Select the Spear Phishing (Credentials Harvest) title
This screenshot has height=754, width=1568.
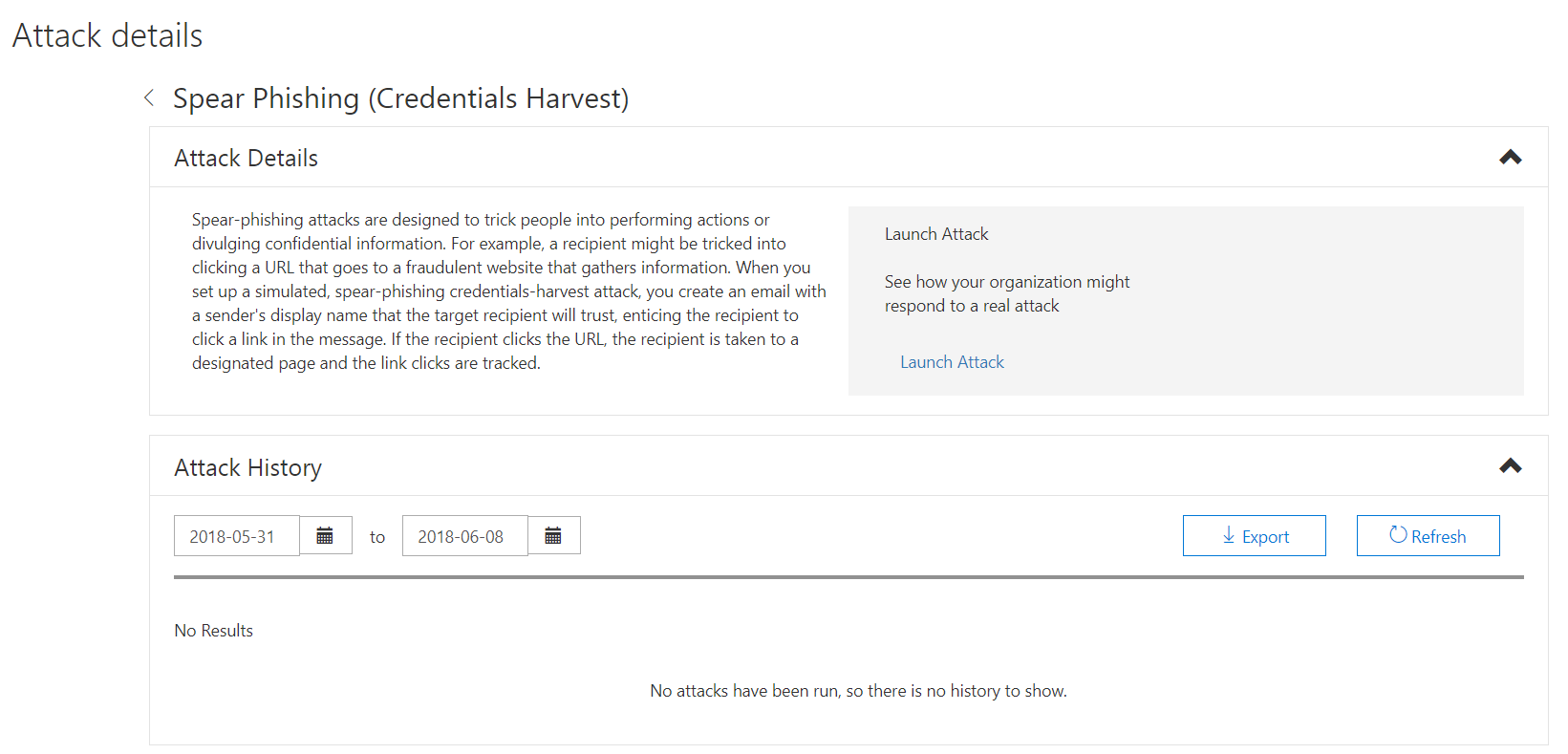pyautogui.click(x=400, y=98)
